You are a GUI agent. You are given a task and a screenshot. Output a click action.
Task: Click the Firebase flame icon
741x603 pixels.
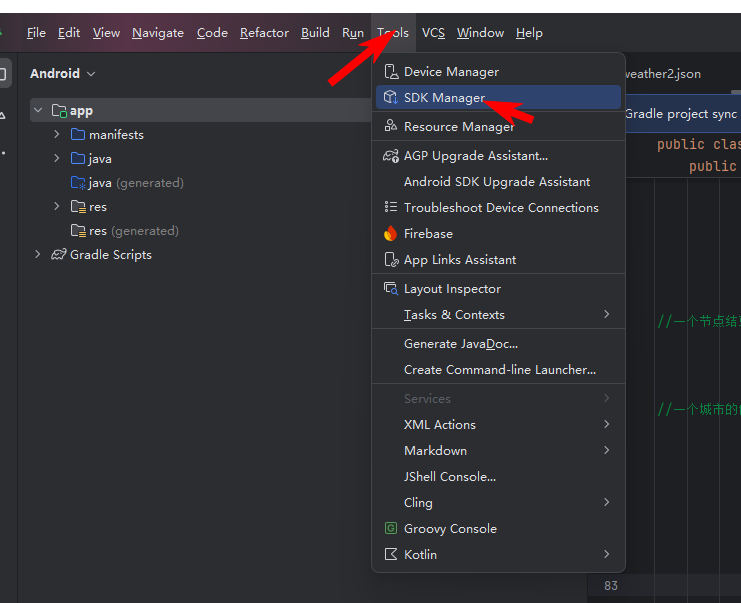pyautogui.click(x=390, y=233)
